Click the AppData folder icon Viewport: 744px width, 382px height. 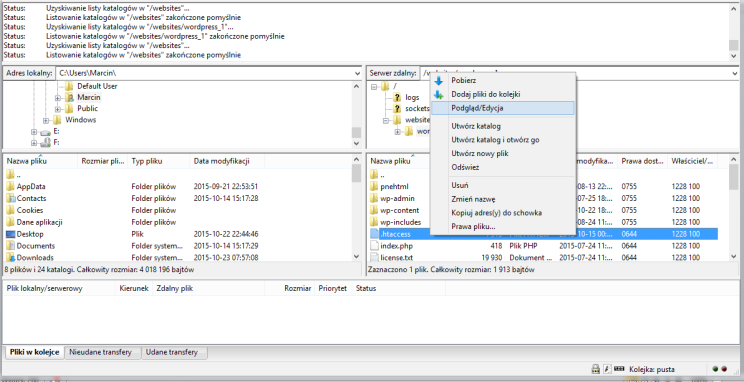10,186
